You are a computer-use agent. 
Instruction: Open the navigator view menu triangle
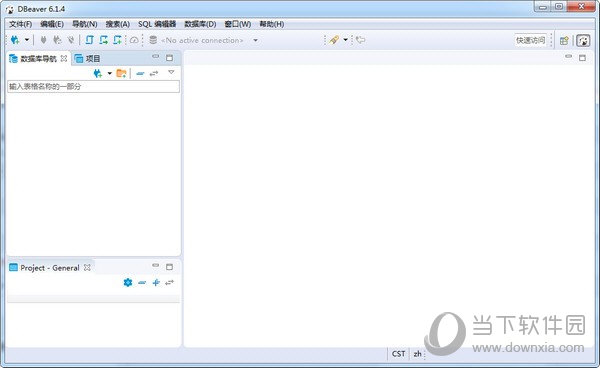tap(171, 72)
